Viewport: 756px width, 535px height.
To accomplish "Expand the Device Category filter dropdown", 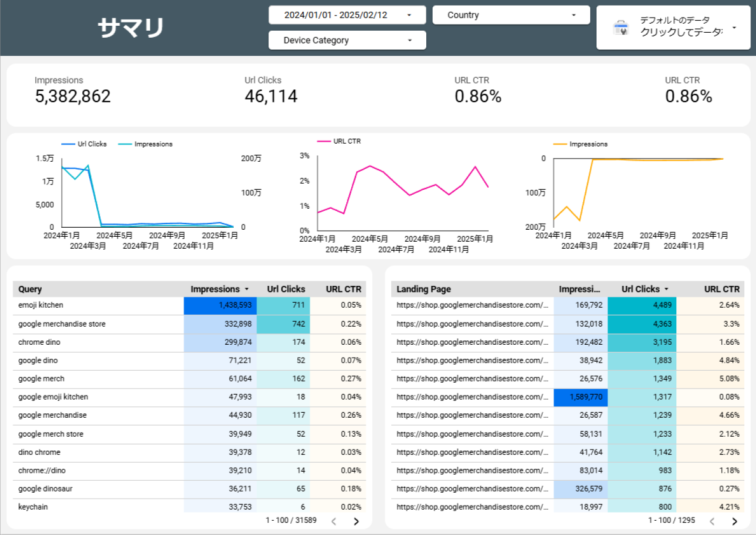I will pos(346,40).
